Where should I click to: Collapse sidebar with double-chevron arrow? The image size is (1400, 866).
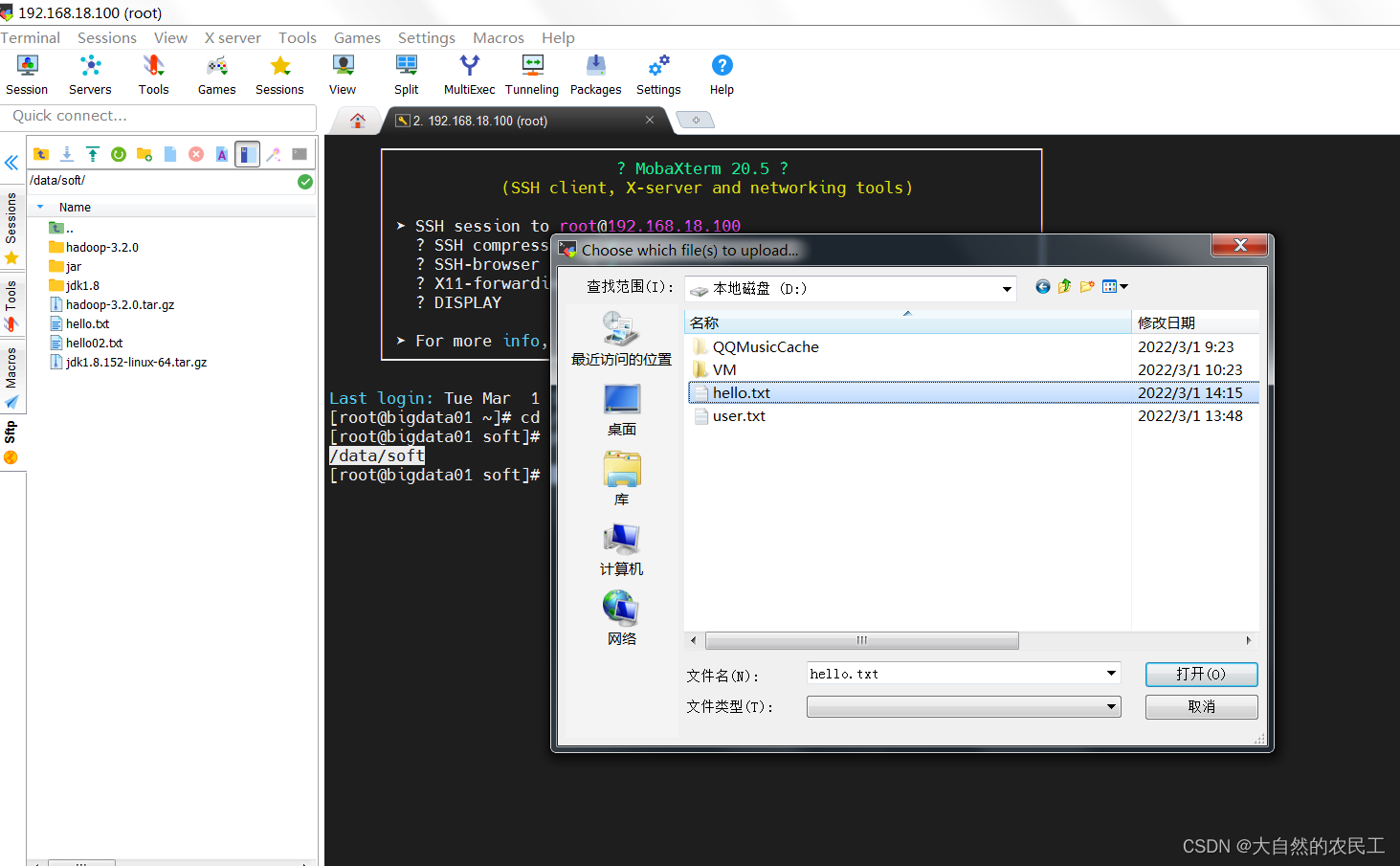coord(11,163)
